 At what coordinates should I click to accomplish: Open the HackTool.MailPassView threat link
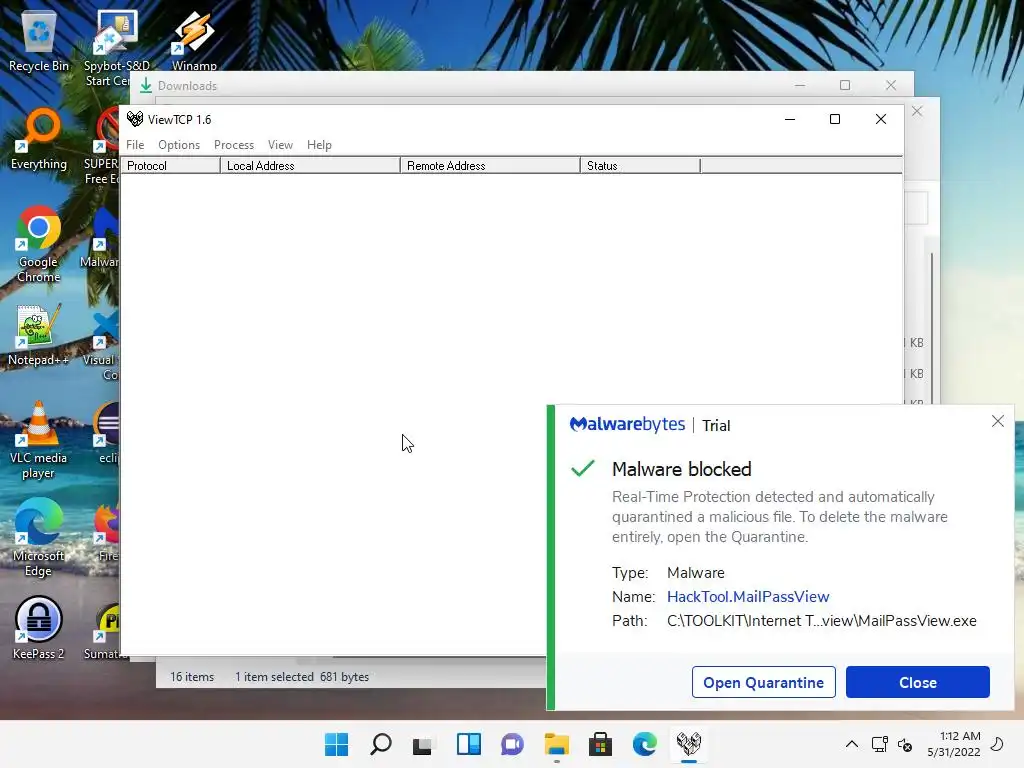748,596
